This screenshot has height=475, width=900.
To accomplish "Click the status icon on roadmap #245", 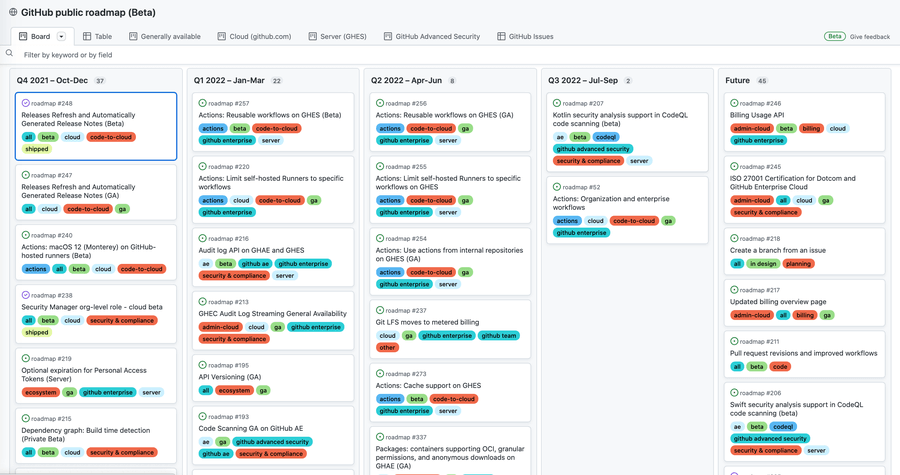I will tap(734, 166).
